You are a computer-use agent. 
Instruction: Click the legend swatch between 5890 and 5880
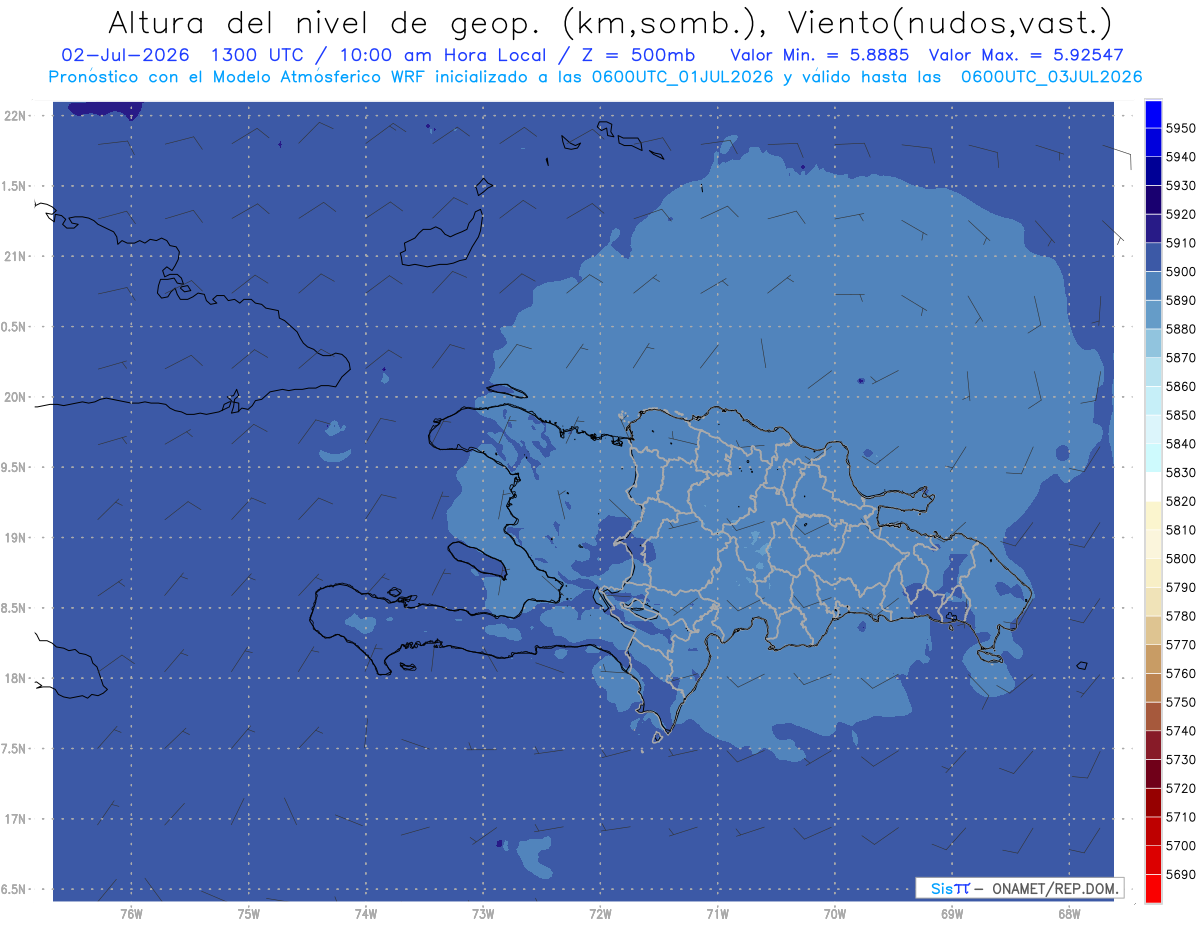coord(1152,315)
